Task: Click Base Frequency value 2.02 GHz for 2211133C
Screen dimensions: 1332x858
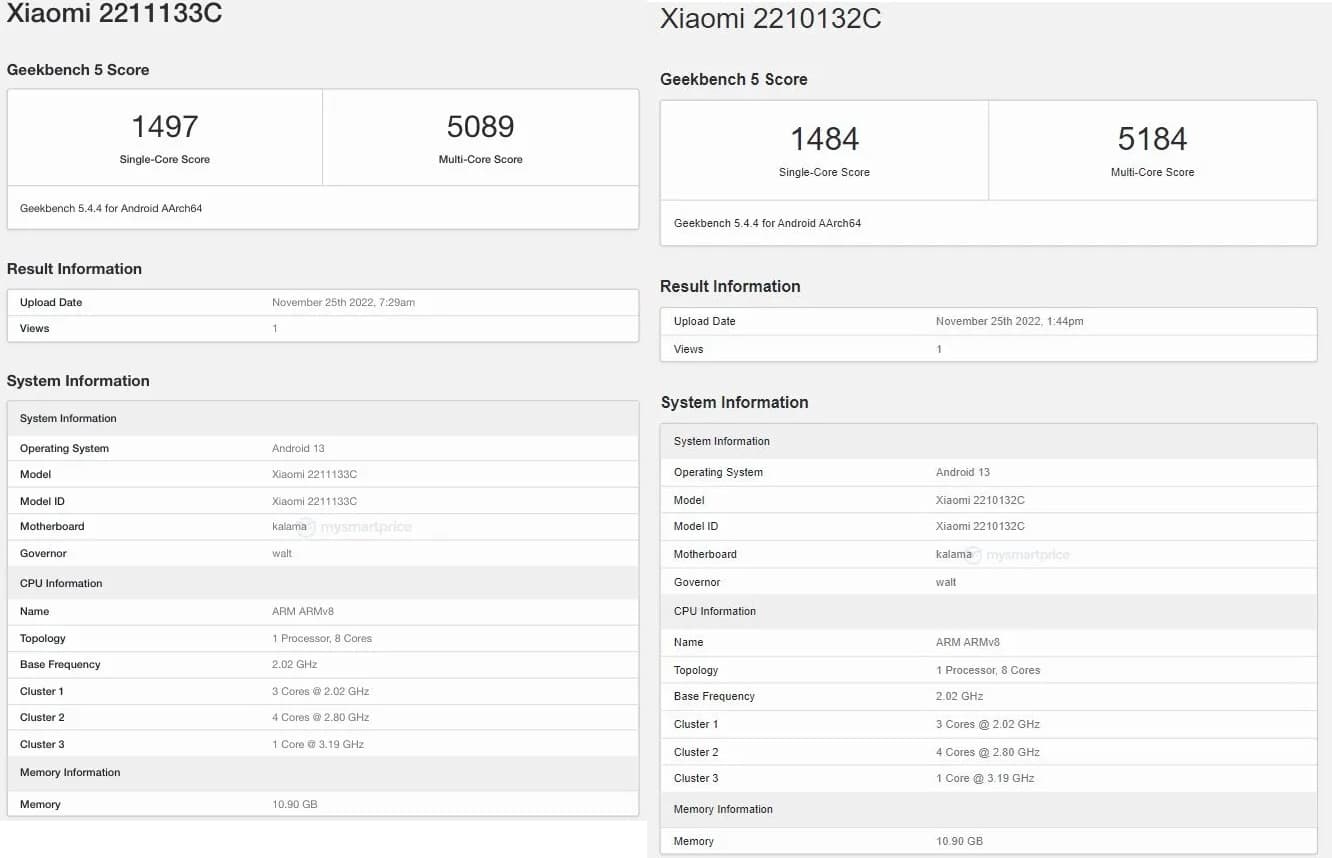Action: point(294,664)
